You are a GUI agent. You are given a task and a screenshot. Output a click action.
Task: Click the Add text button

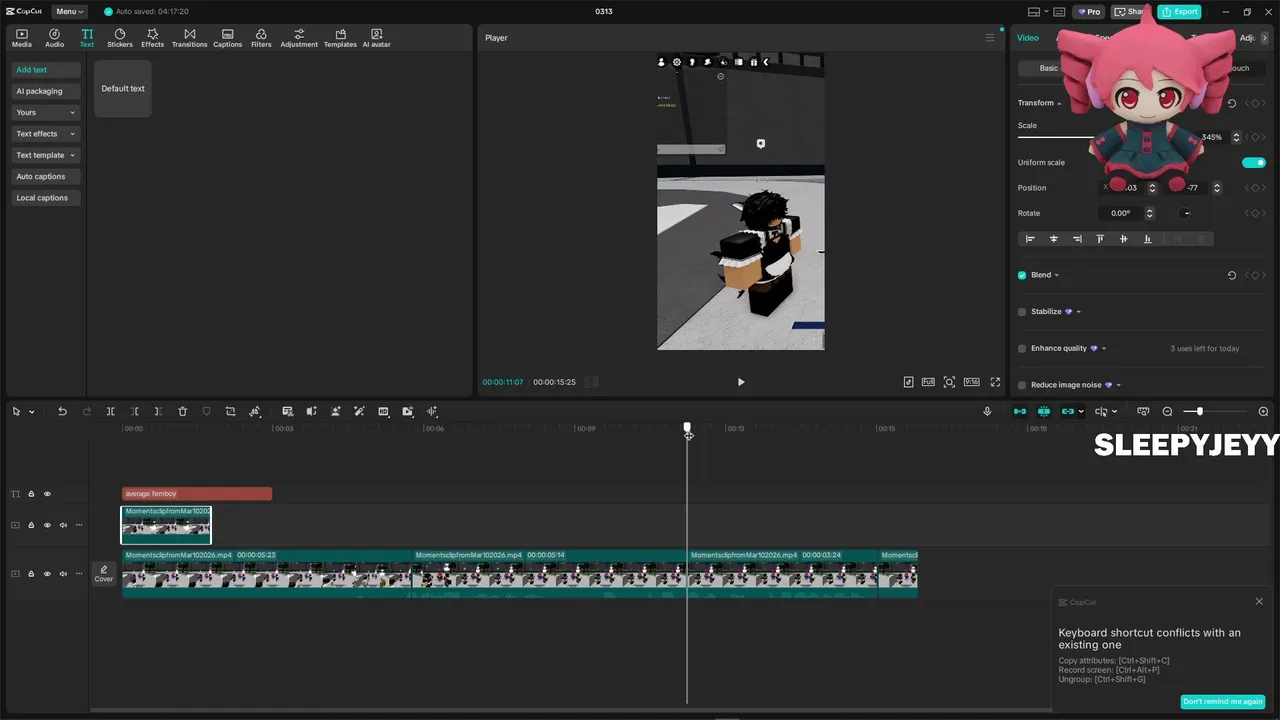[46, 70]
